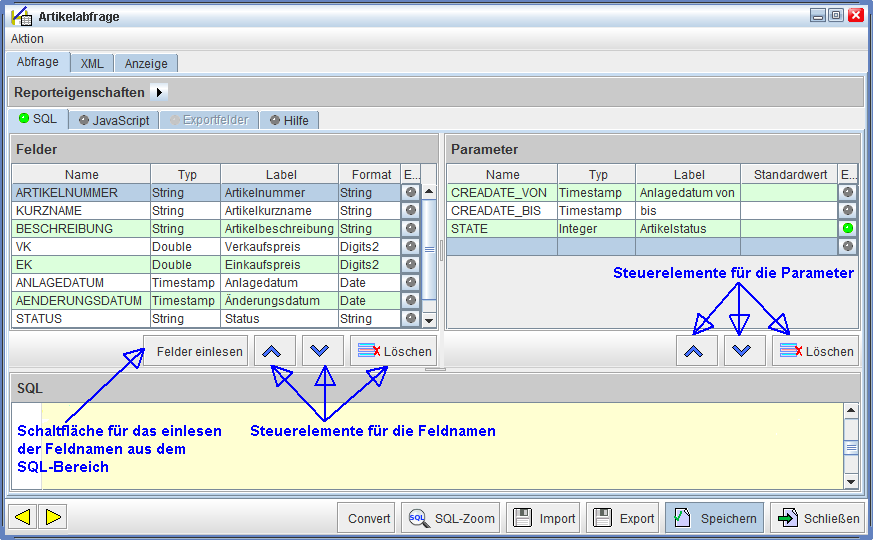Toggle the E... indicator for CREADATE_VON parameter
Viewport: 873px width, 540px height.
coord(847,192)
